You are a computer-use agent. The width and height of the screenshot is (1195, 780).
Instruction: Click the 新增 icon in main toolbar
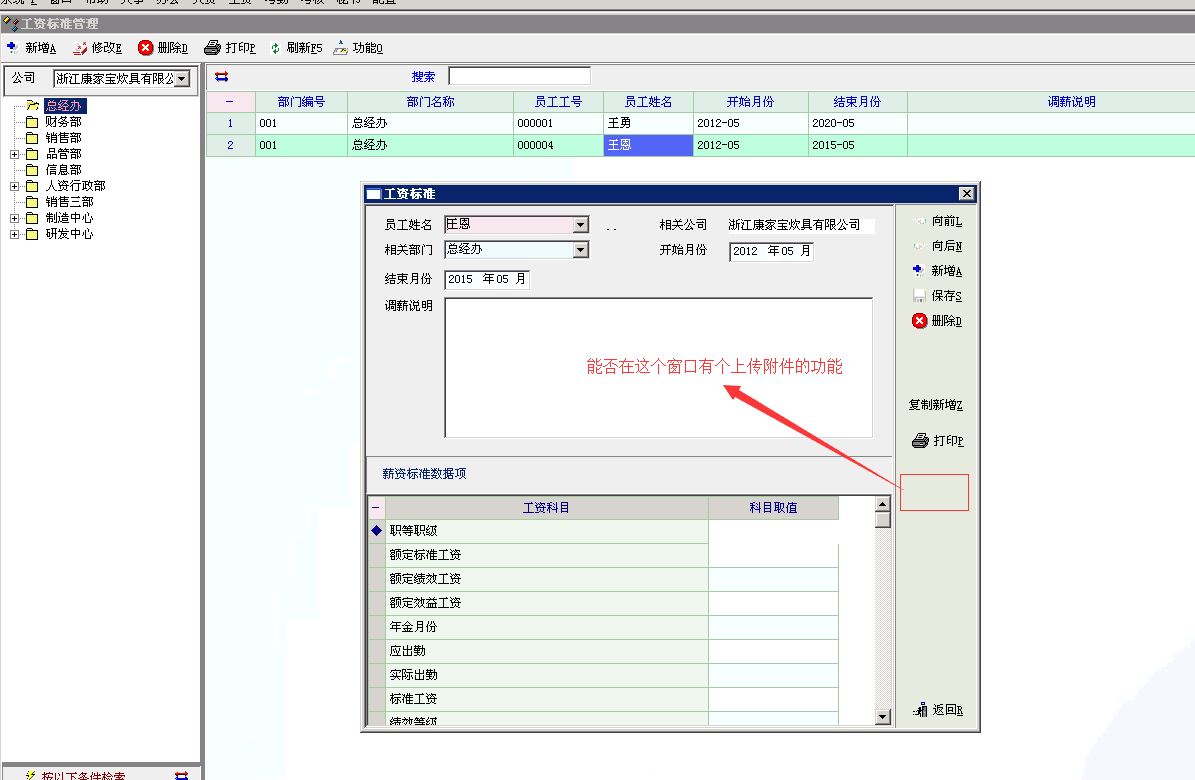(x=12, y=47)
